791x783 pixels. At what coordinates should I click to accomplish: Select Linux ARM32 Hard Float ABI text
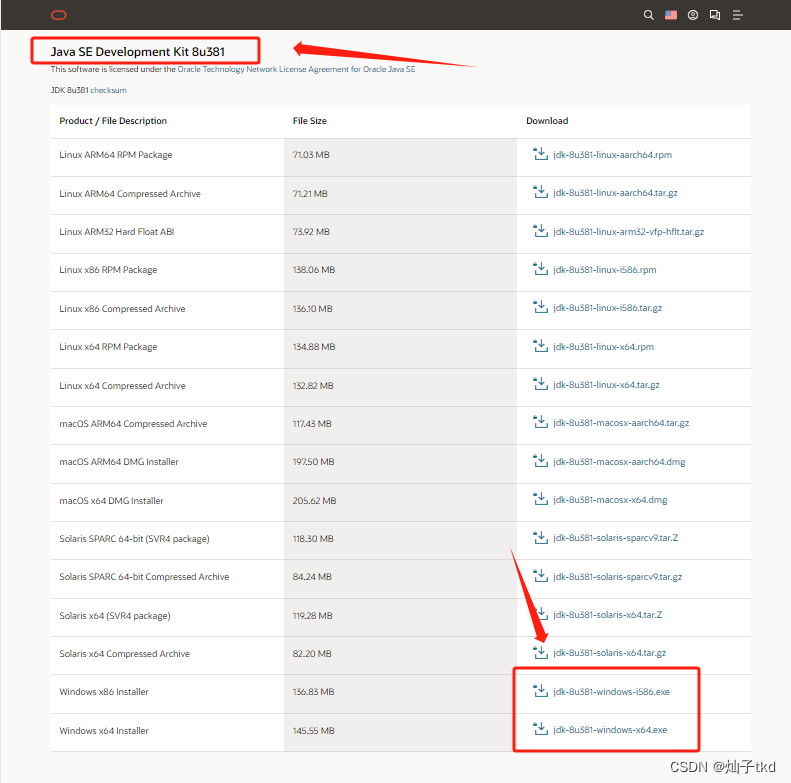click(x=117, y=232)
